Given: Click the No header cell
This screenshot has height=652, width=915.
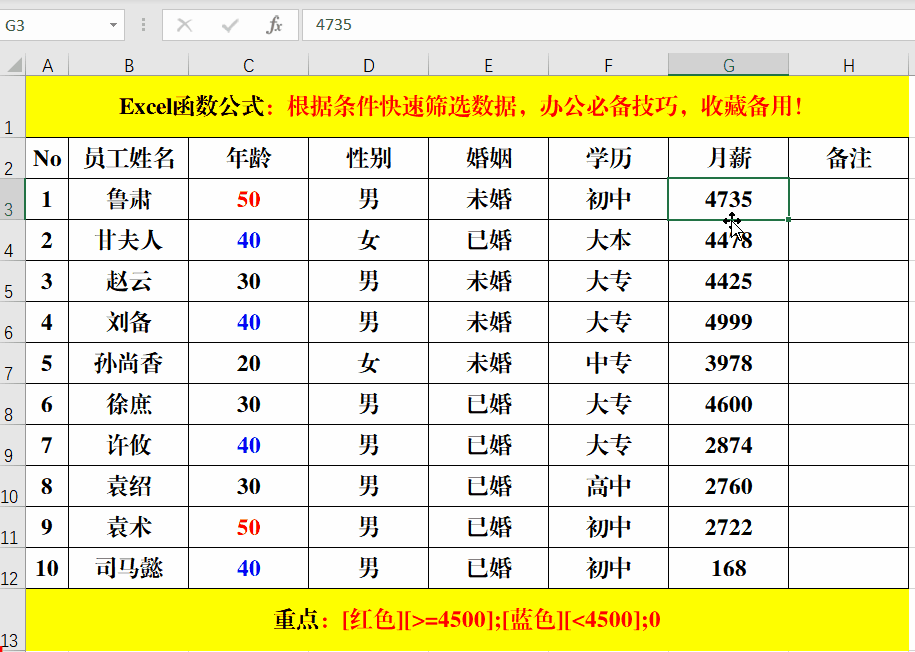Looking at the screenshot, I should 47,158.
